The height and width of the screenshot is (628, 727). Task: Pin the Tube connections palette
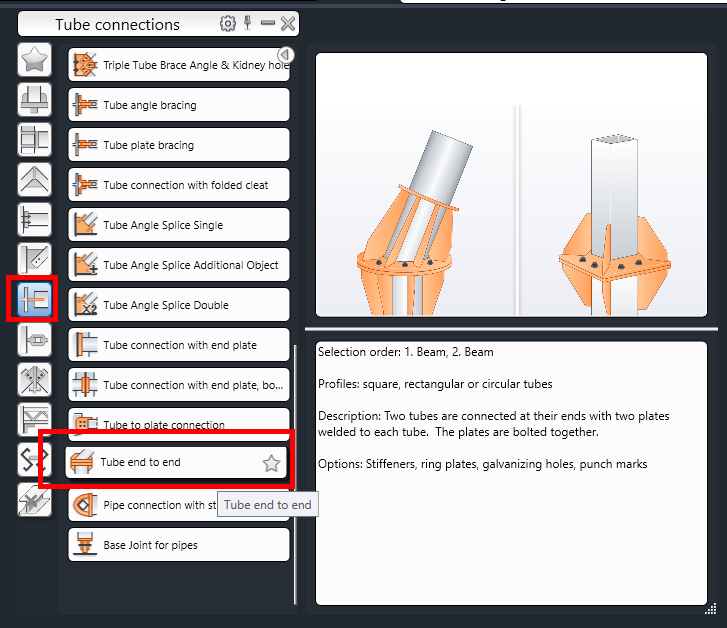(x=248, y=23)
